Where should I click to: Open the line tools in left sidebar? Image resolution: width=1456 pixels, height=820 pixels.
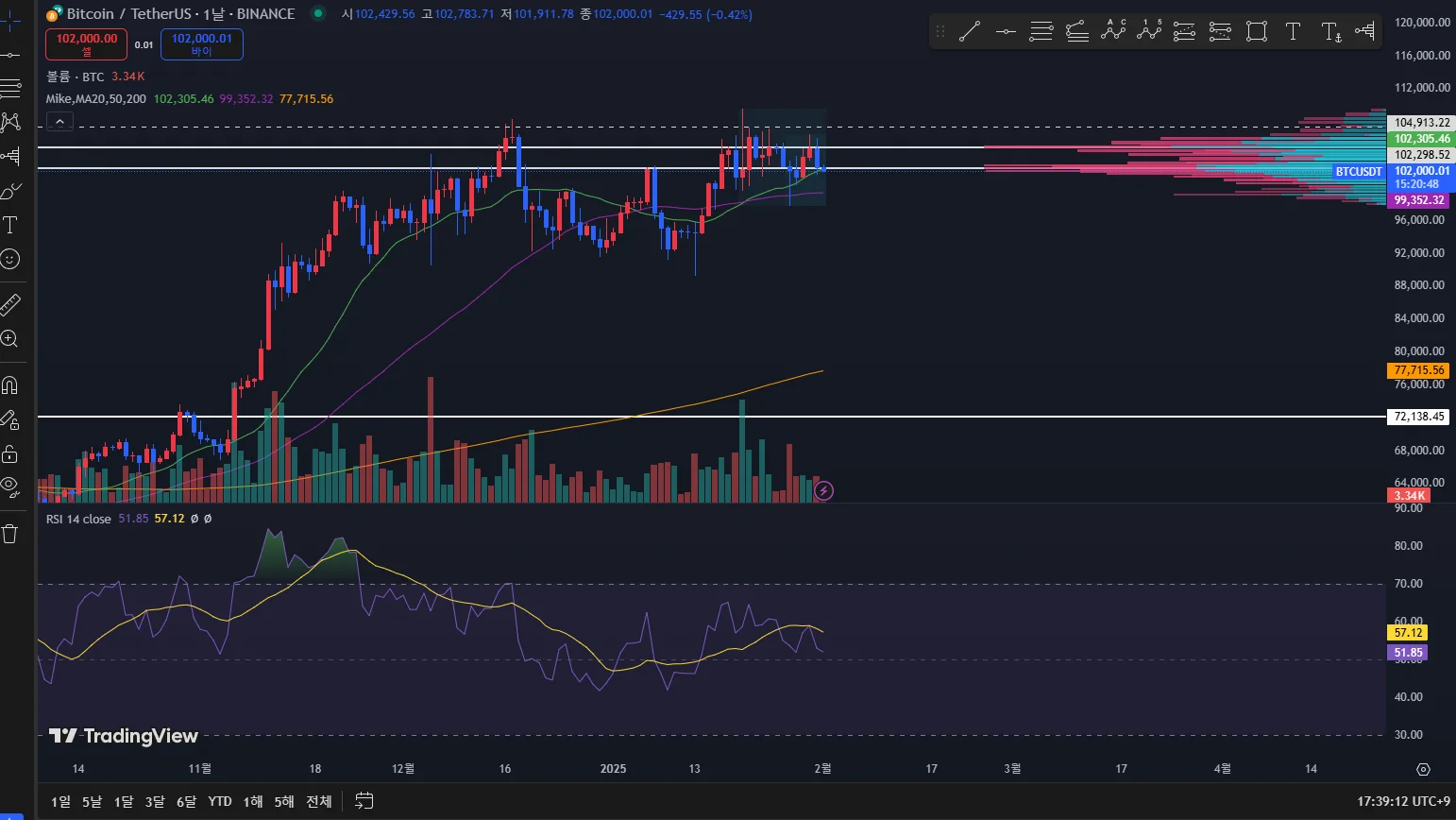point(9,55)
